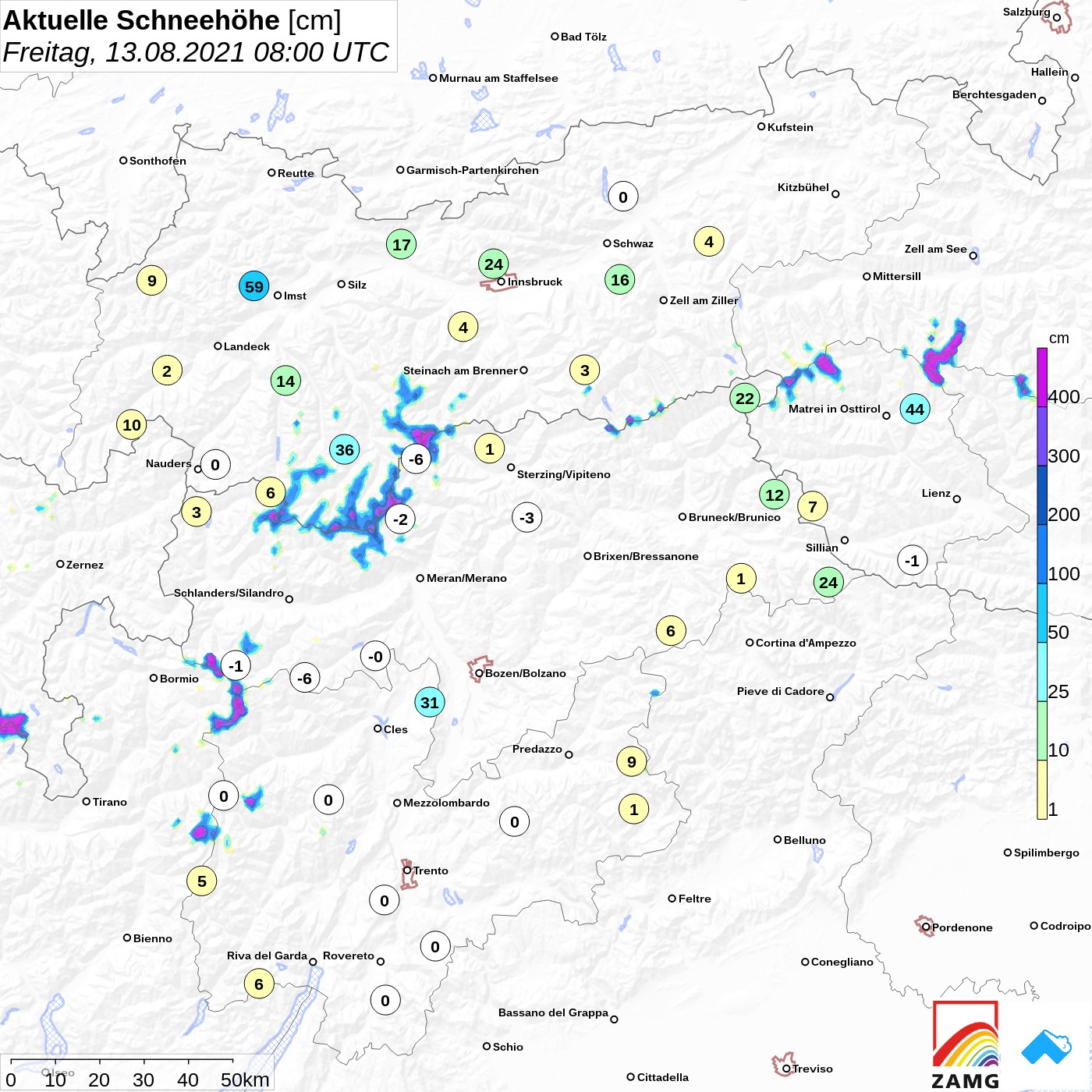Click the Kufstein town label
The width and height of the screenshot is (1092, 1092).
point(790,127)
